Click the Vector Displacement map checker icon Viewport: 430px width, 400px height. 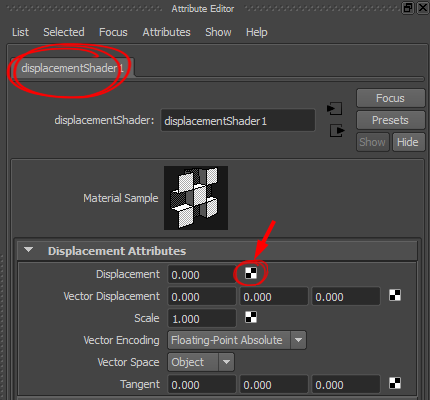[395, 295]
